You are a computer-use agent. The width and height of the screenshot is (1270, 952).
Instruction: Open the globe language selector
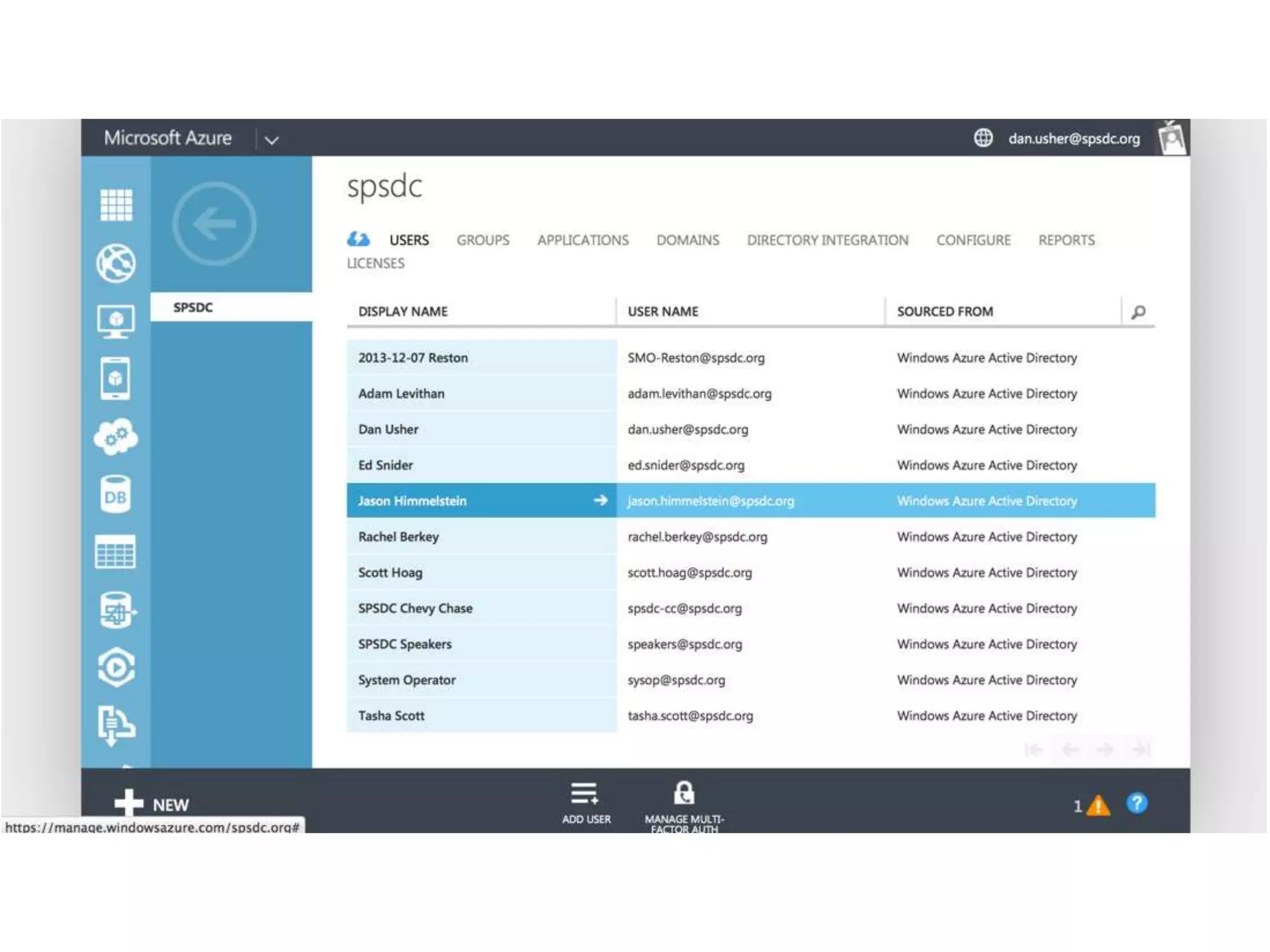pyautogui.click(x=983, y=138)
